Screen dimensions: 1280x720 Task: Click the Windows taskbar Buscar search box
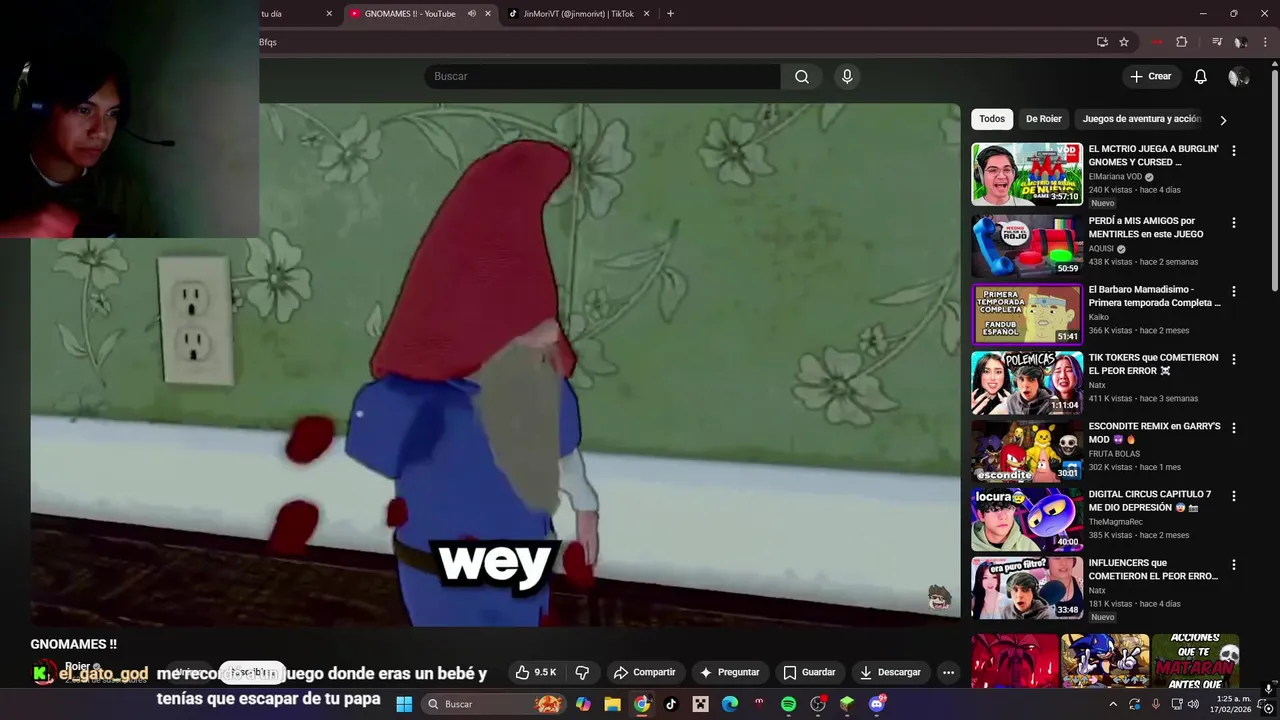click(x=495, y=704)
